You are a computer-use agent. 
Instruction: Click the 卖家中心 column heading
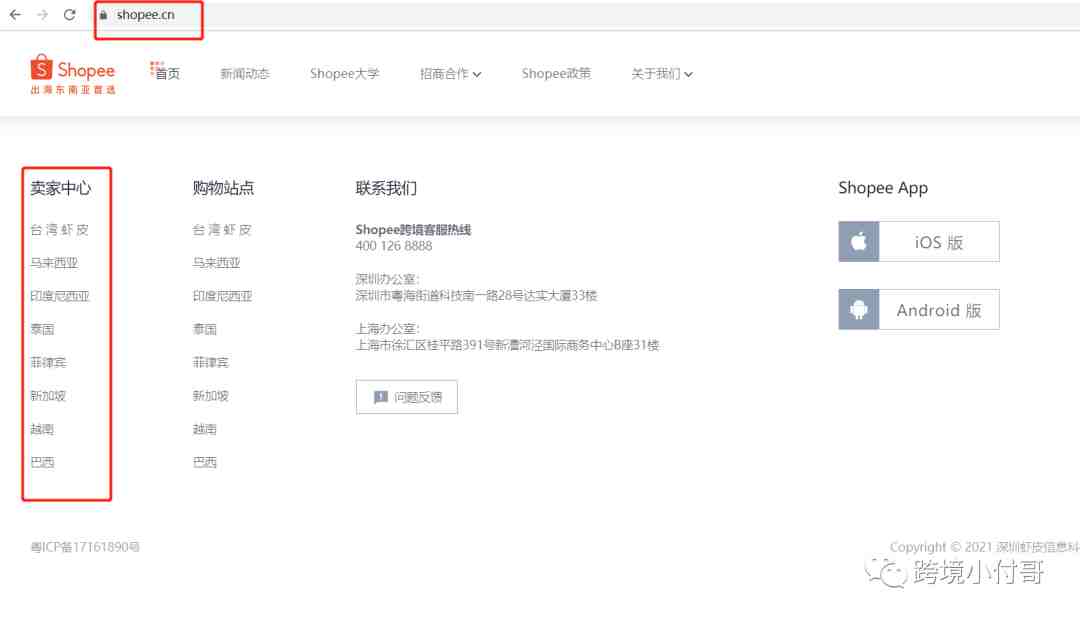[61, 188]
